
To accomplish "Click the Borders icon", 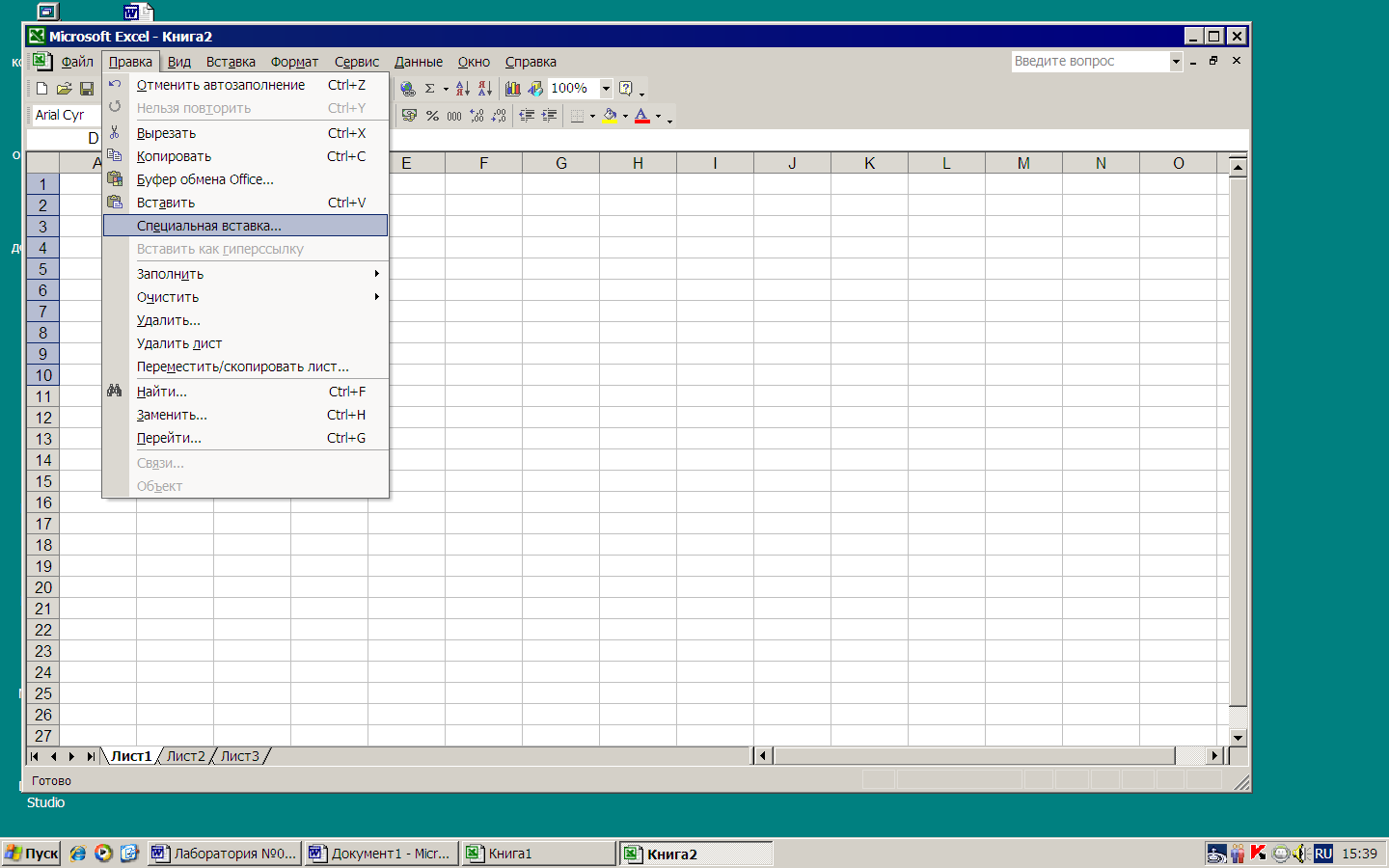I will [577, 116].
